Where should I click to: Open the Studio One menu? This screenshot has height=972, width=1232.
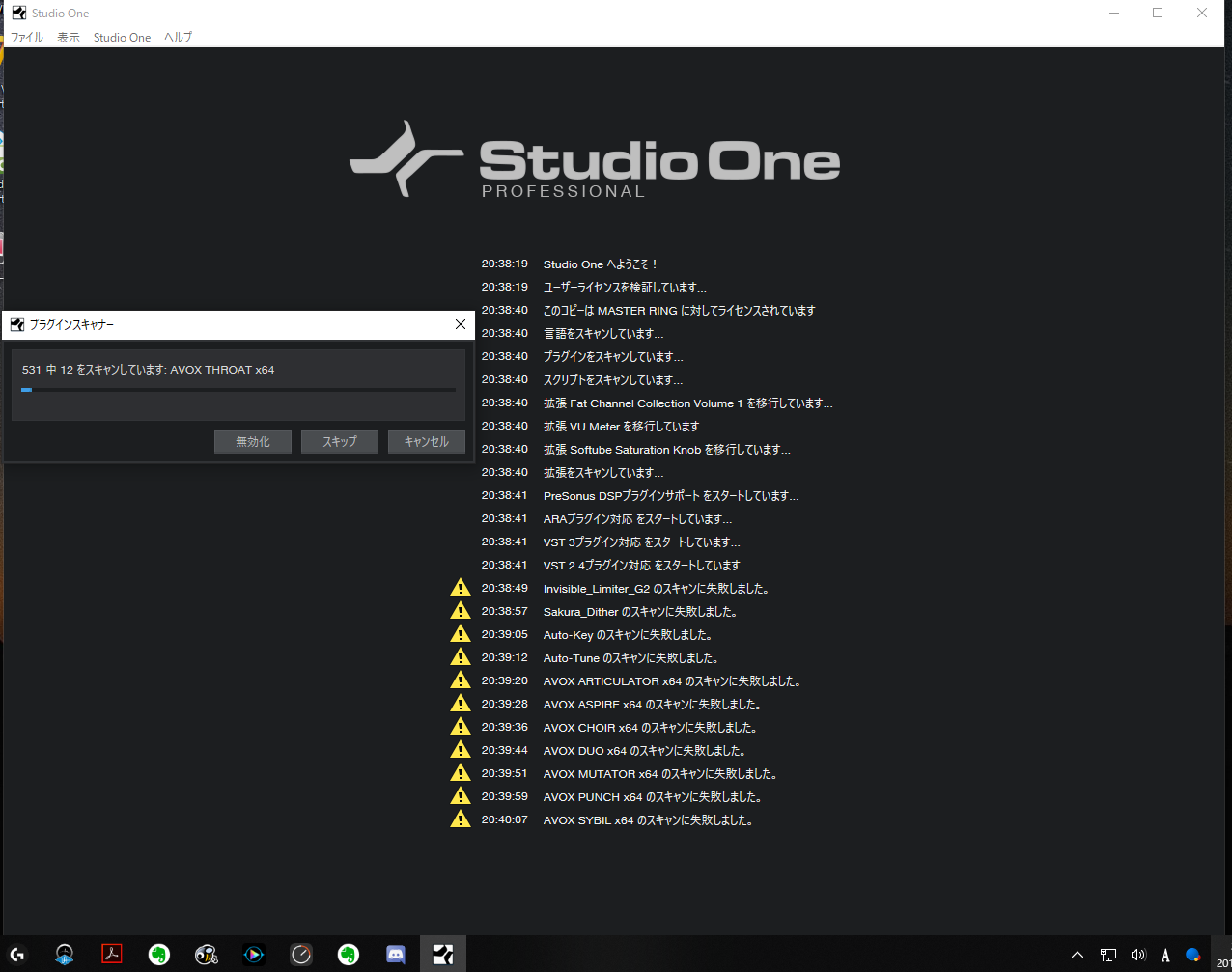[x=122, y=38]
